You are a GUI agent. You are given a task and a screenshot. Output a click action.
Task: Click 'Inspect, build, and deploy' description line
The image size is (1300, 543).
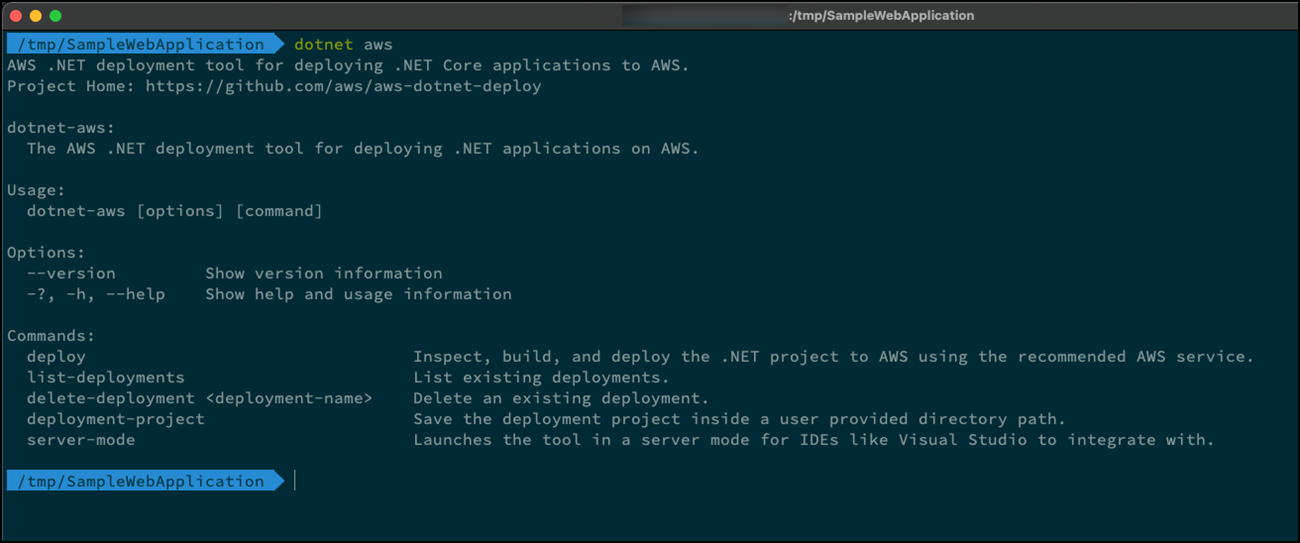click(x=833, y=356)
